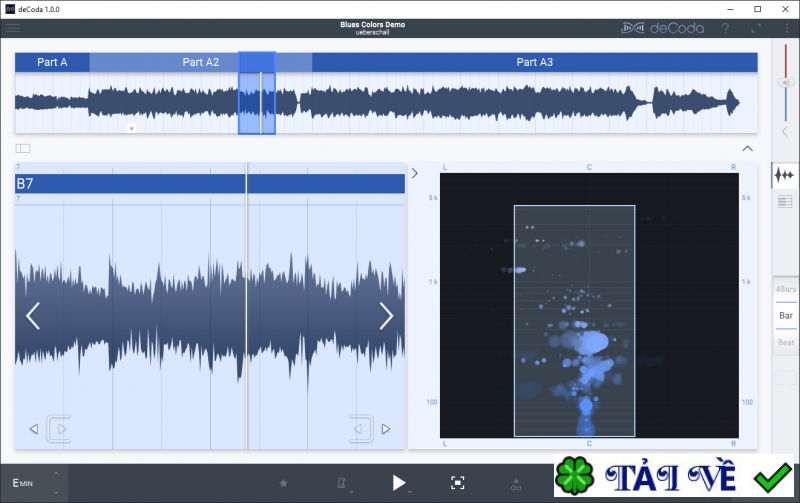800x503 pixels.
Task: Click the volume slider speaker handle
Action: (785, 82)
